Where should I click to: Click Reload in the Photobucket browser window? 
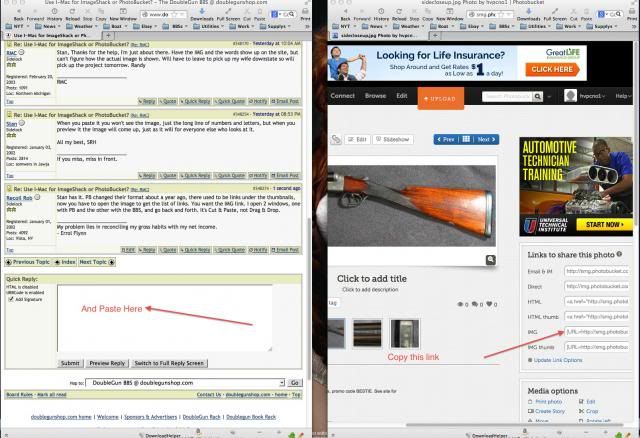(399, 15)
